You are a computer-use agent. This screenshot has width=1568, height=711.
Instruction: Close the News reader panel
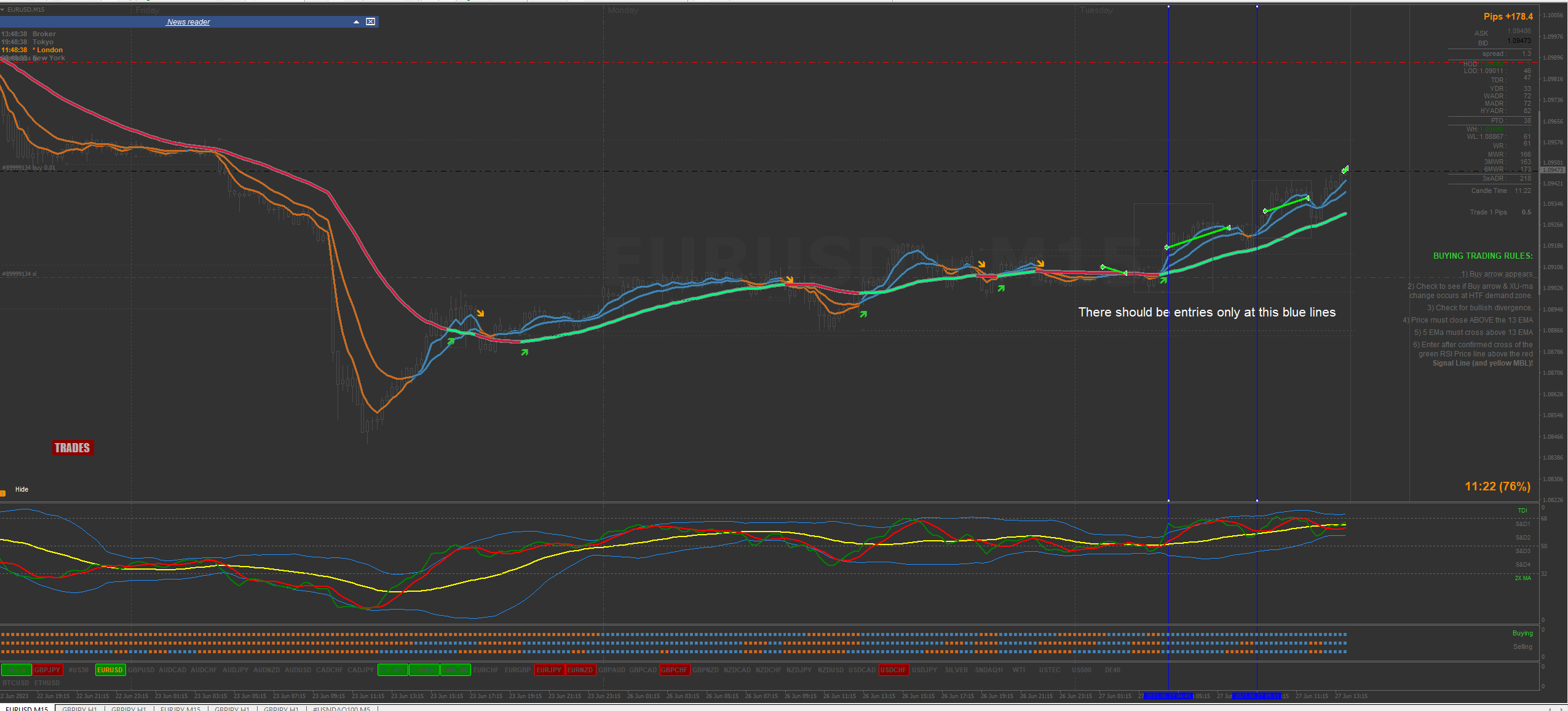point(370,22)
